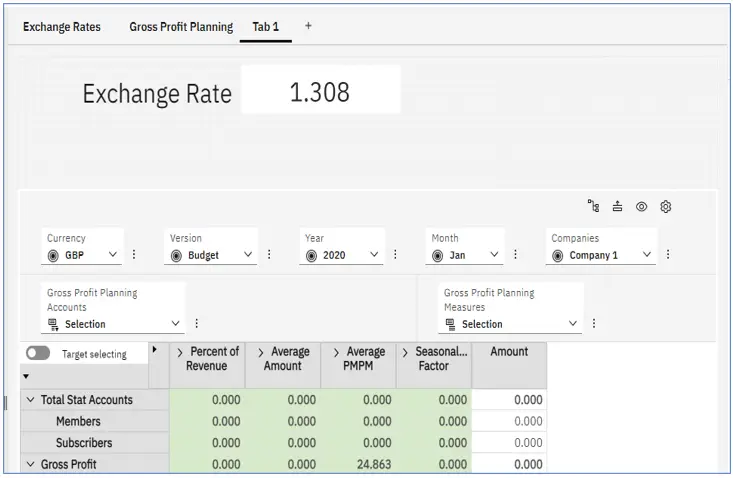The width and height of the screenshot is (733, 478).
Task: Open three-dot menu next to Year selector
Action: tap(395, 255)
